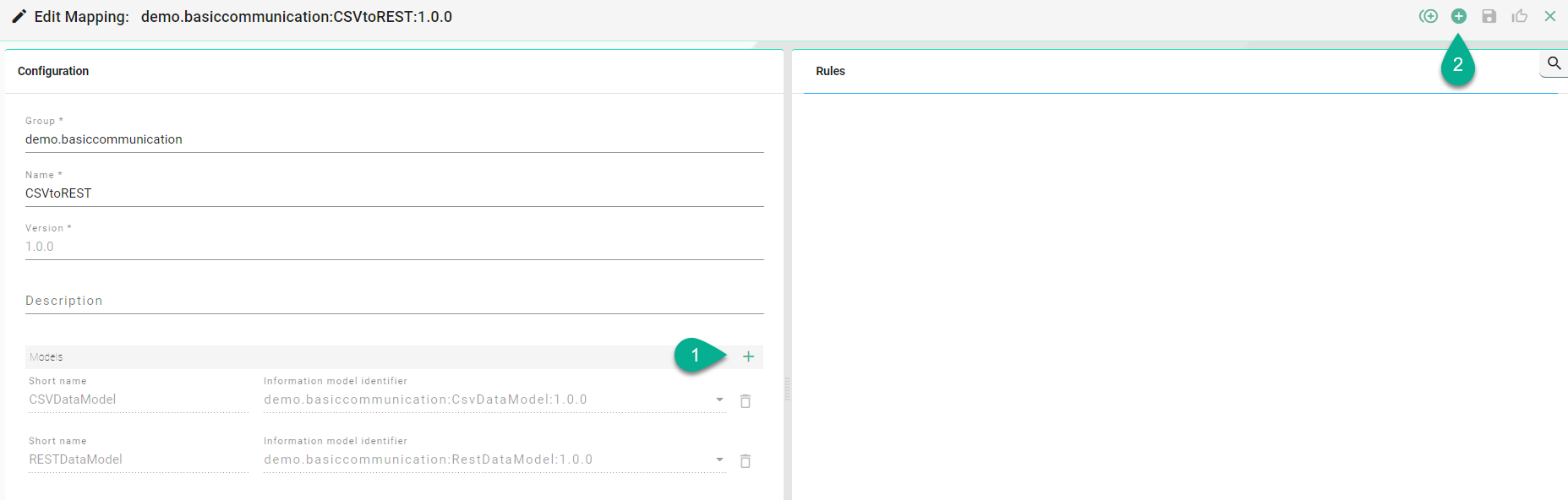The height and width of the screenshot is (500, 1568).
Task: Click the Description input field
Action: click(395, 301)
